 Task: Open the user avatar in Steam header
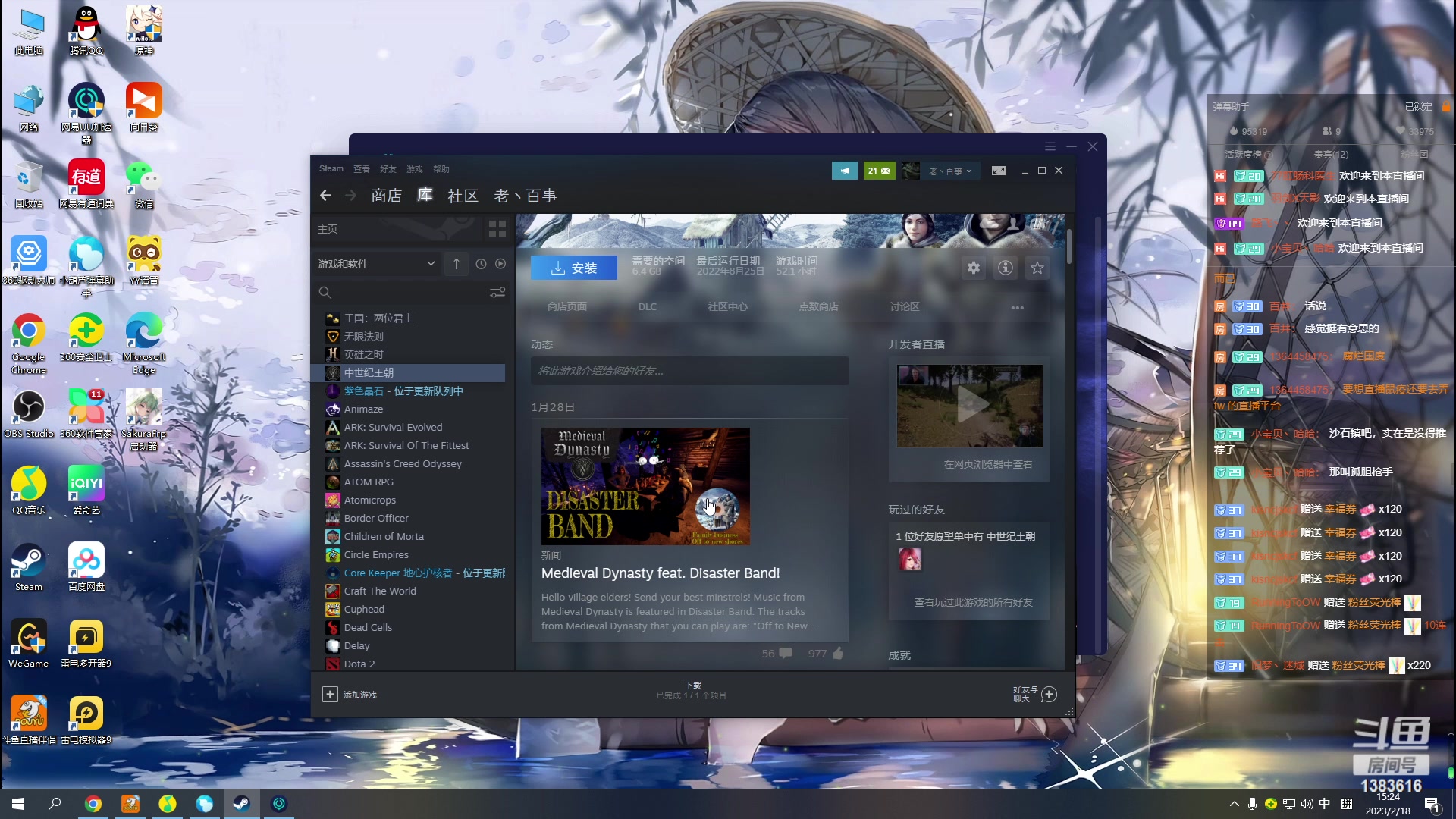pos(911,171)
